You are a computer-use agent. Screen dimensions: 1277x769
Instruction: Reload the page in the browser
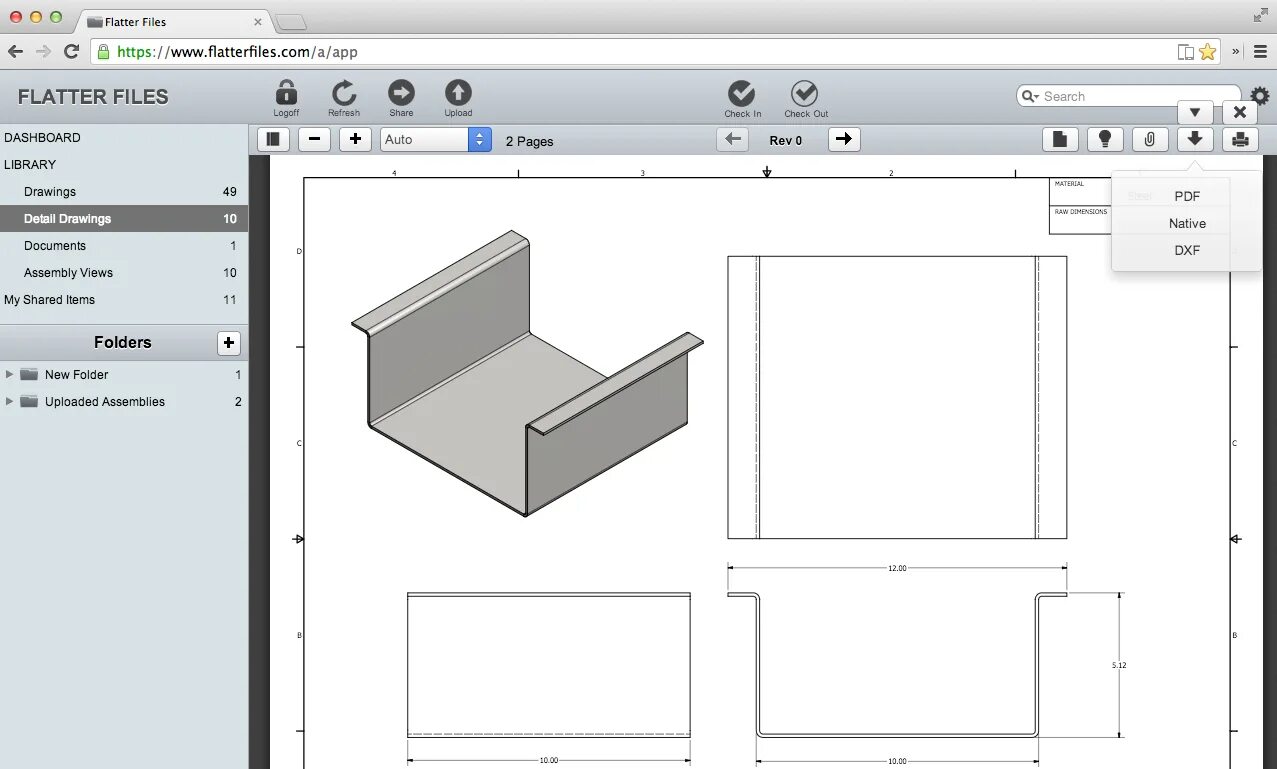click(71, 52)
